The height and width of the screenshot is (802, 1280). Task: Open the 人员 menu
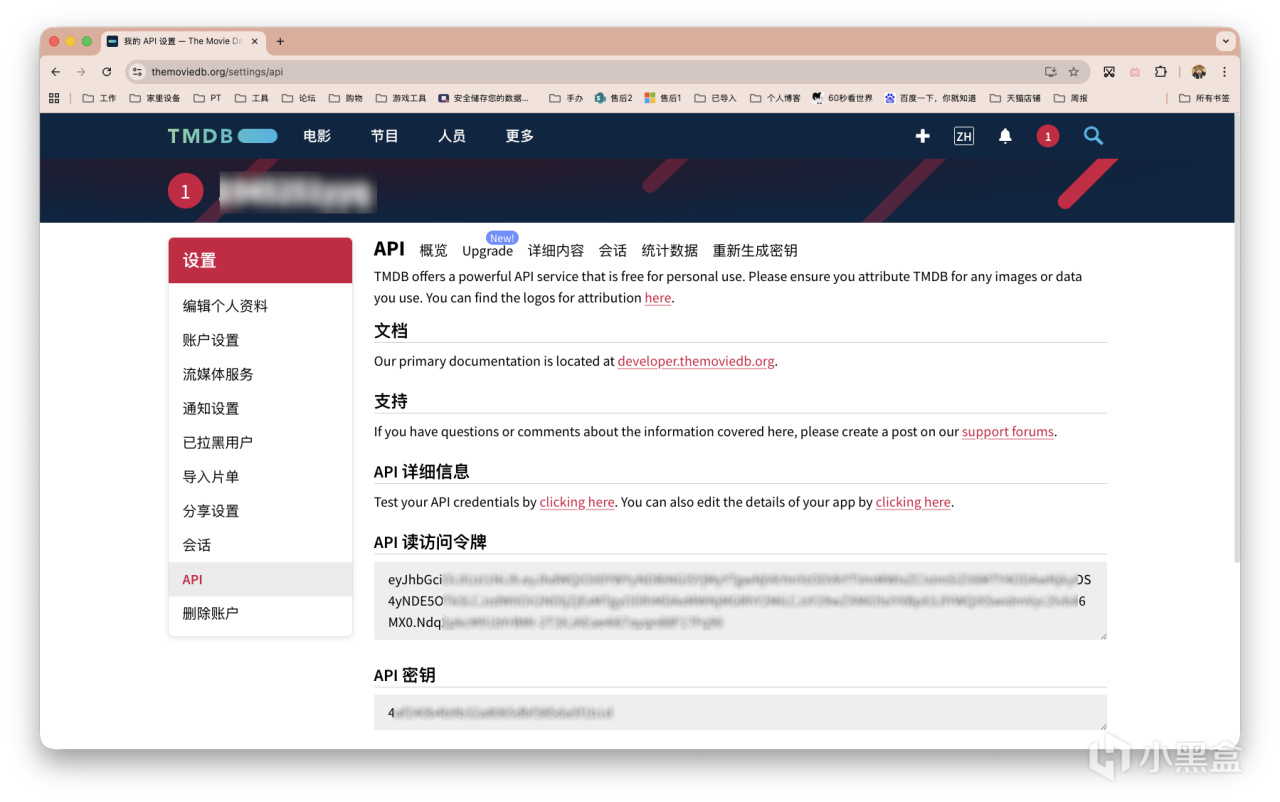pos(452,136)
